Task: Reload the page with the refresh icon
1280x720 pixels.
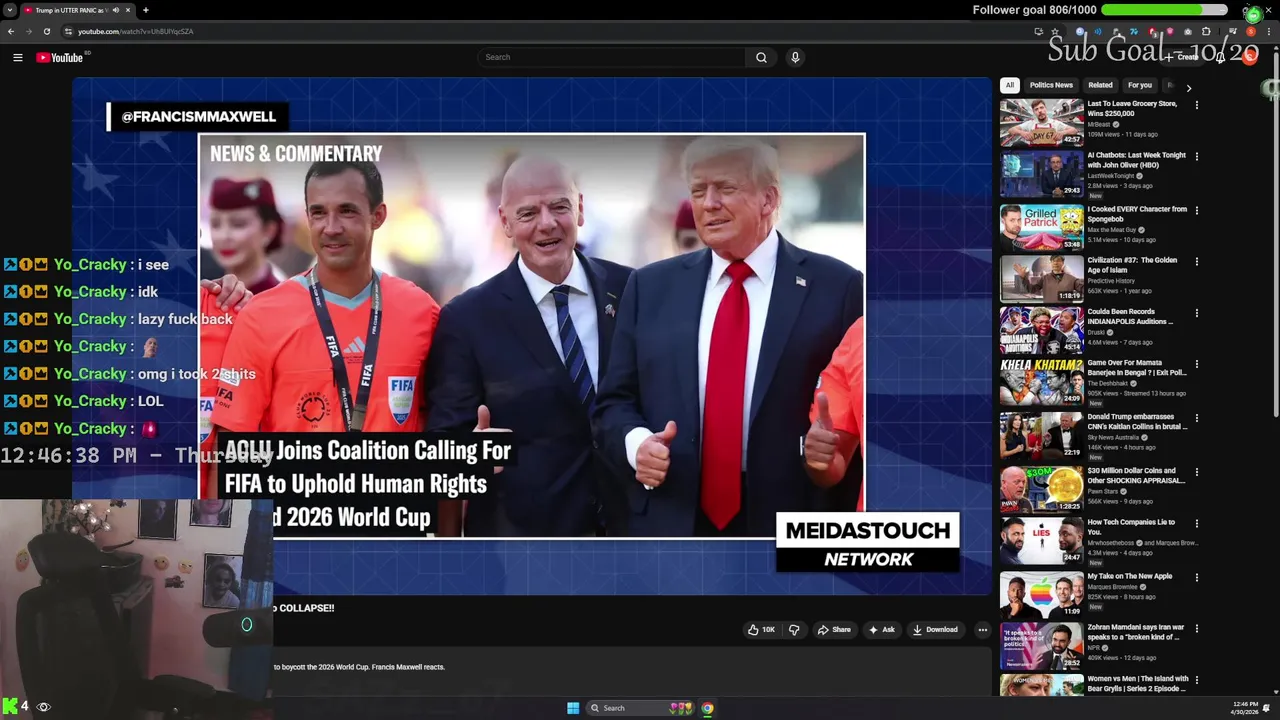Action: pyautogui.click(x=46, y=31)
